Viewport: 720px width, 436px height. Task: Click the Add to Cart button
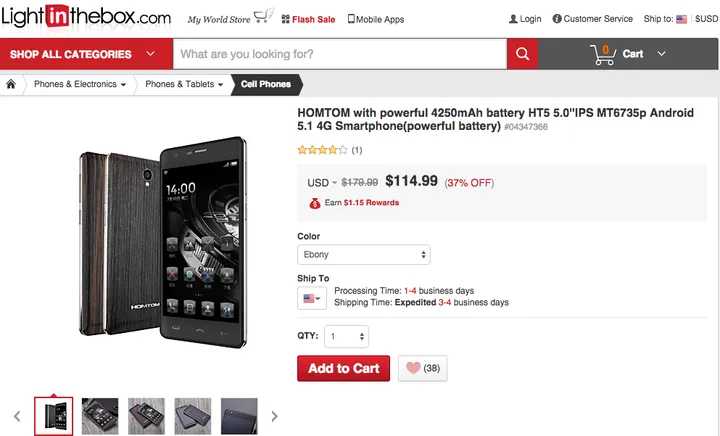point(343,368)
